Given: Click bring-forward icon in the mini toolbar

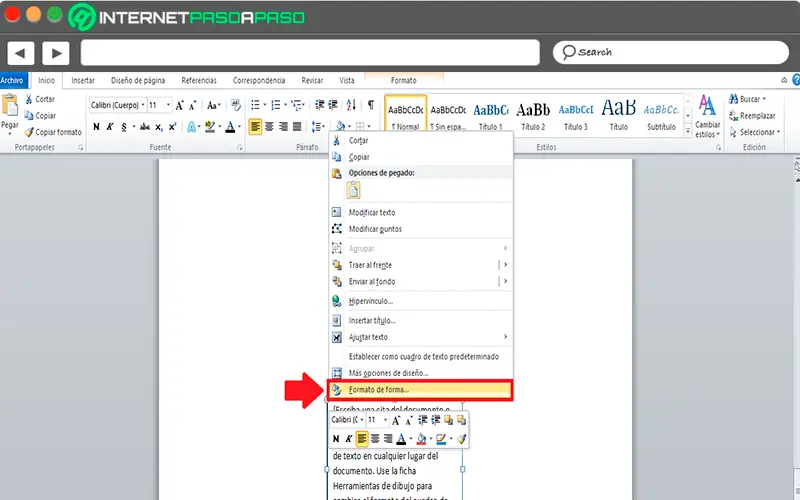Looking at the screenshot, I should click(448, 420).
